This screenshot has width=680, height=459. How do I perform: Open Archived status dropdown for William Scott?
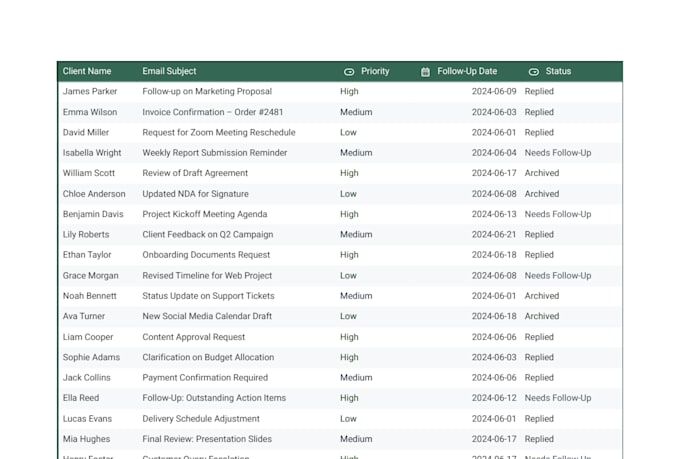pos(542,173)
